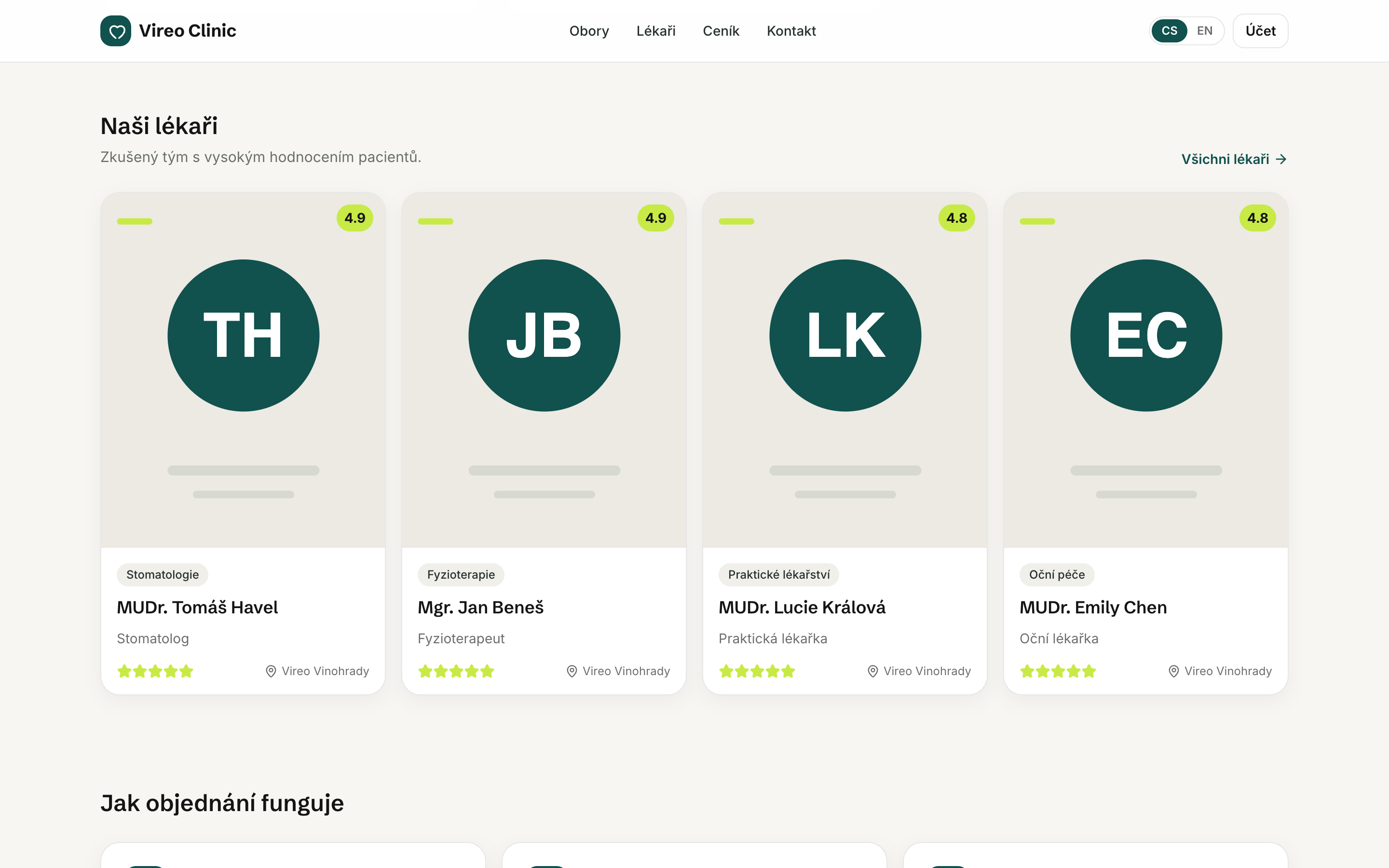Open the Účet account button

[x=1260, y=31]
